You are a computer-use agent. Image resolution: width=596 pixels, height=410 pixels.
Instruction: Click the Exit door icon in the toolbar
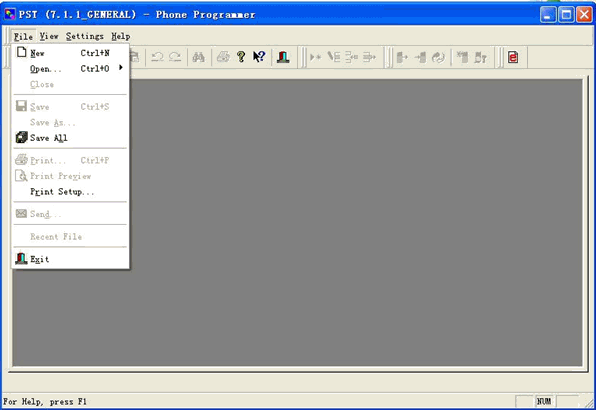[x=283, y=57]
